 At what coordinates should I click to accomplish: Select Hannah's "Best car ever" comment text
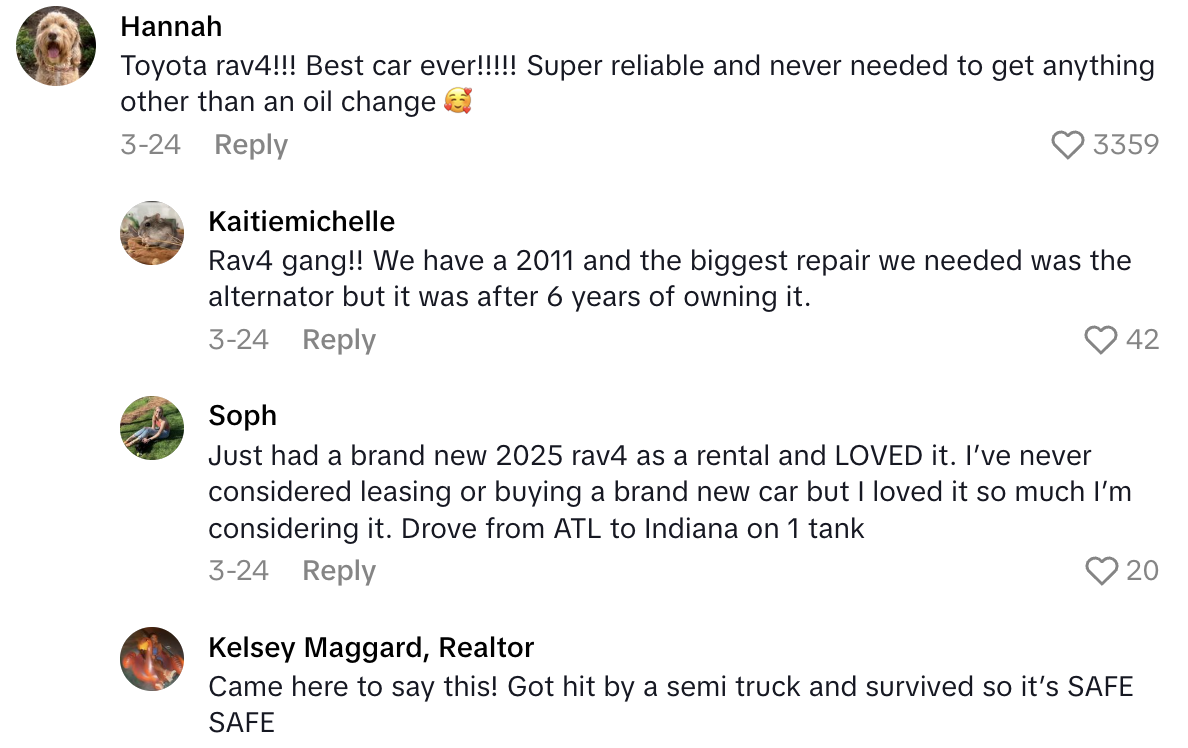coord(637,84)
